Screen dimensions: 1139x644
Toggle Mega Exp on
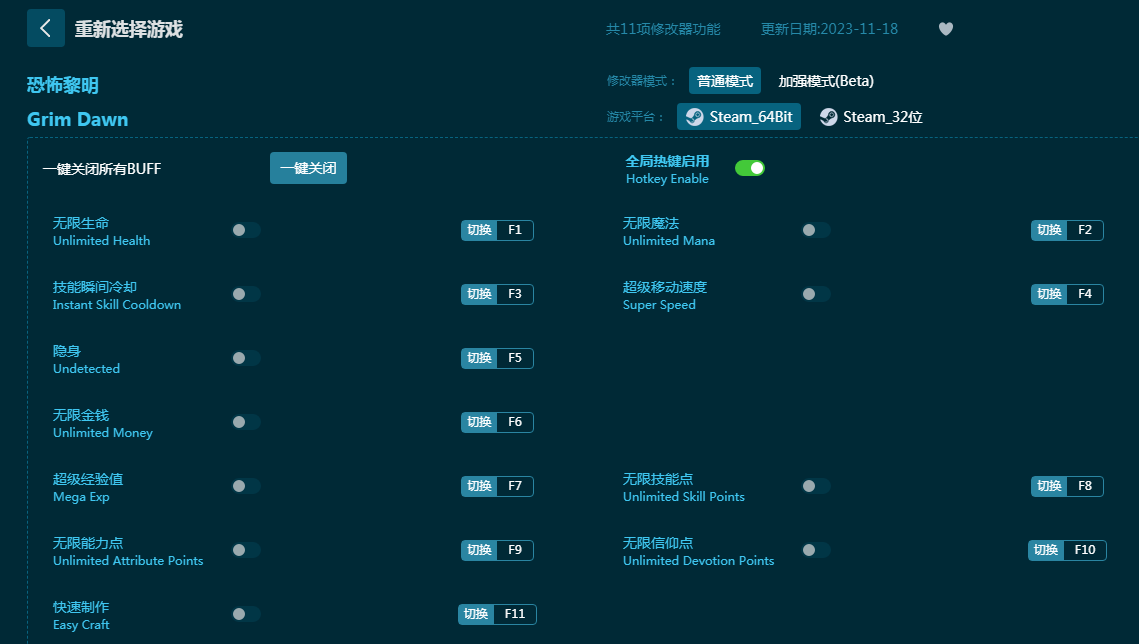coord(246,486)
